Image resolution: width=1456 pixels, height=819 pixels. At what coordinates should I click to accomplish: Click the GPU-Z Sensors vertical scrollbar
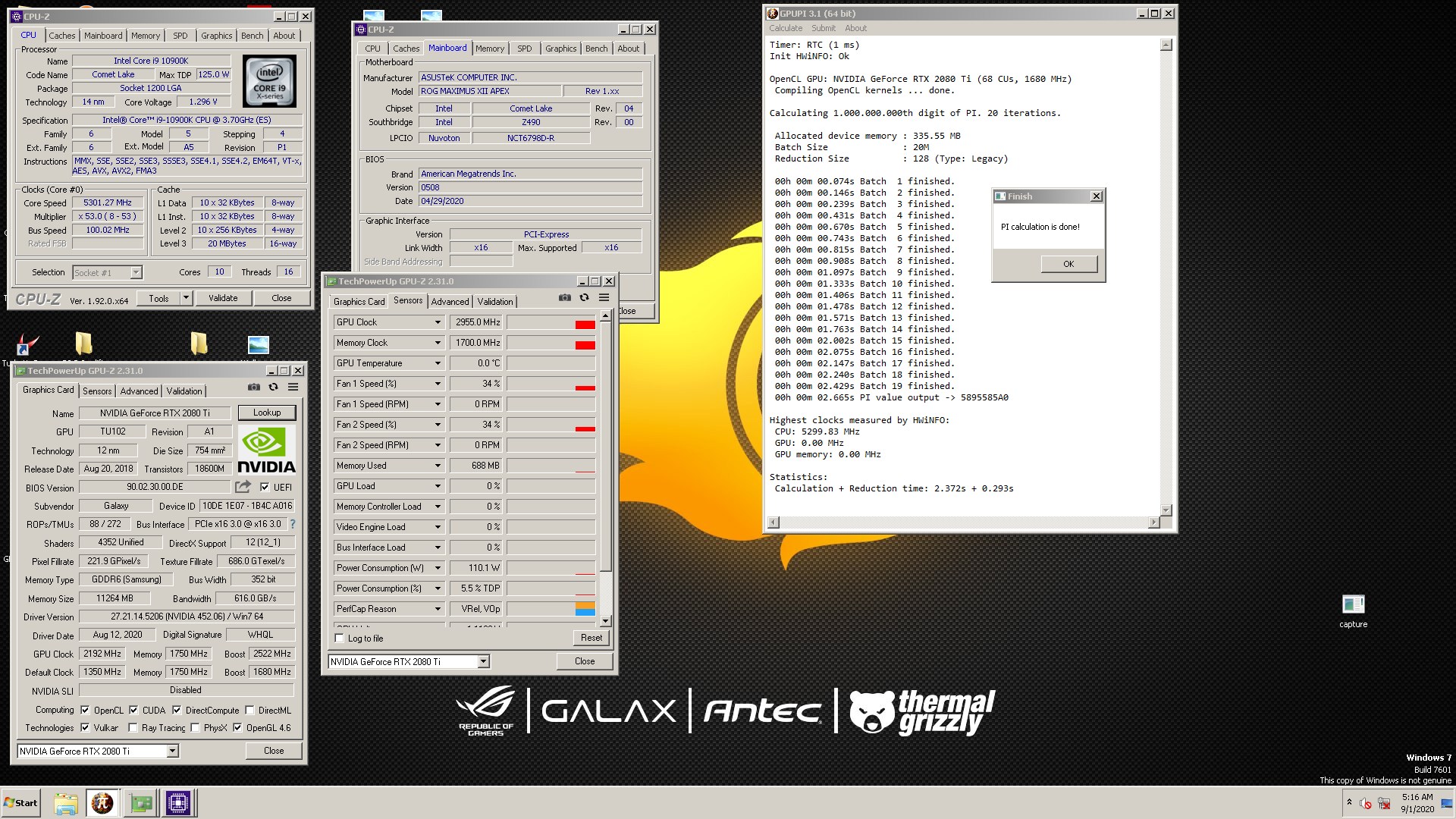(605, 468)
